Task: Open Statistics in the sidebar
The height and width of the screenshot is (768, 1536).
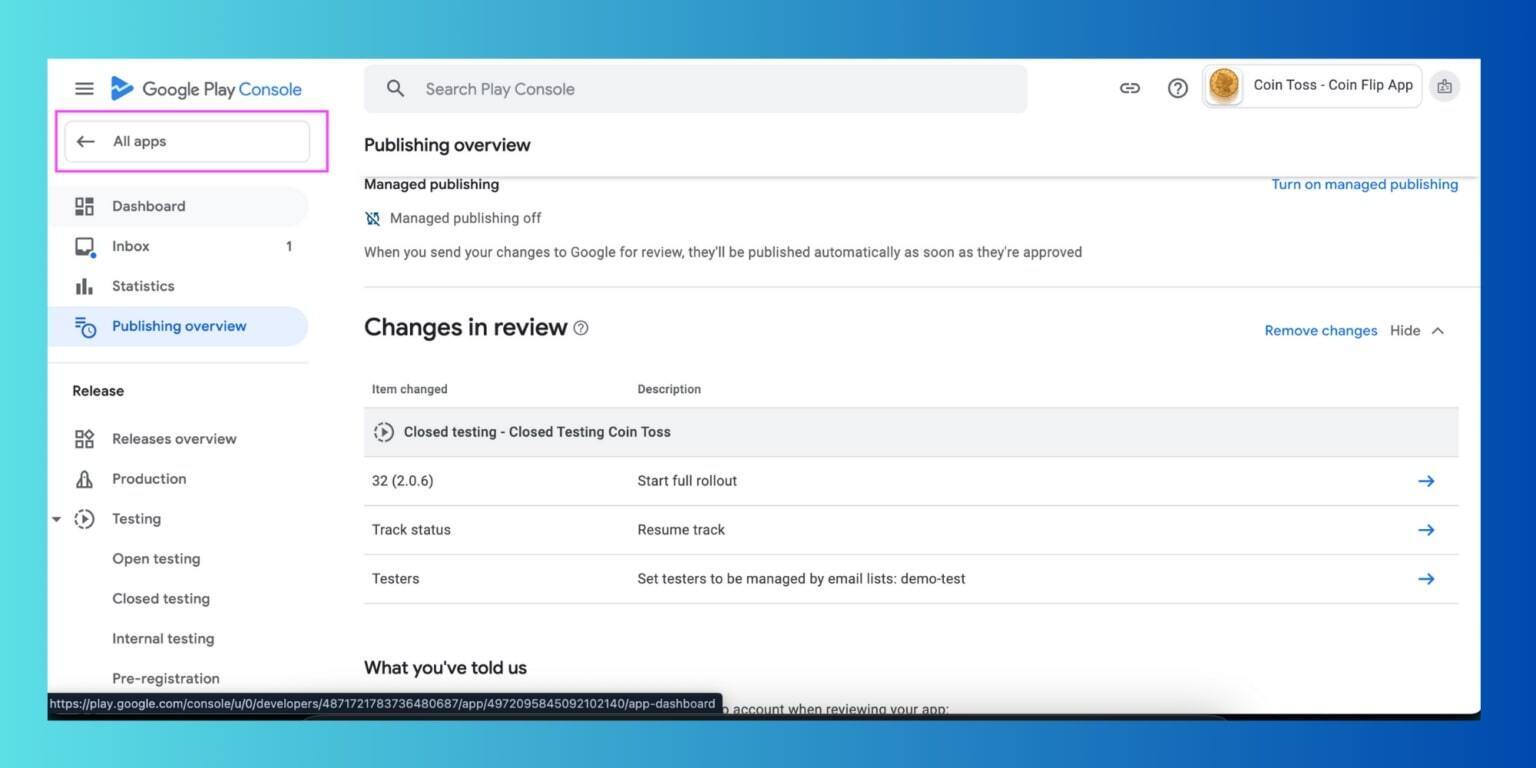Action: click(178, 286)
